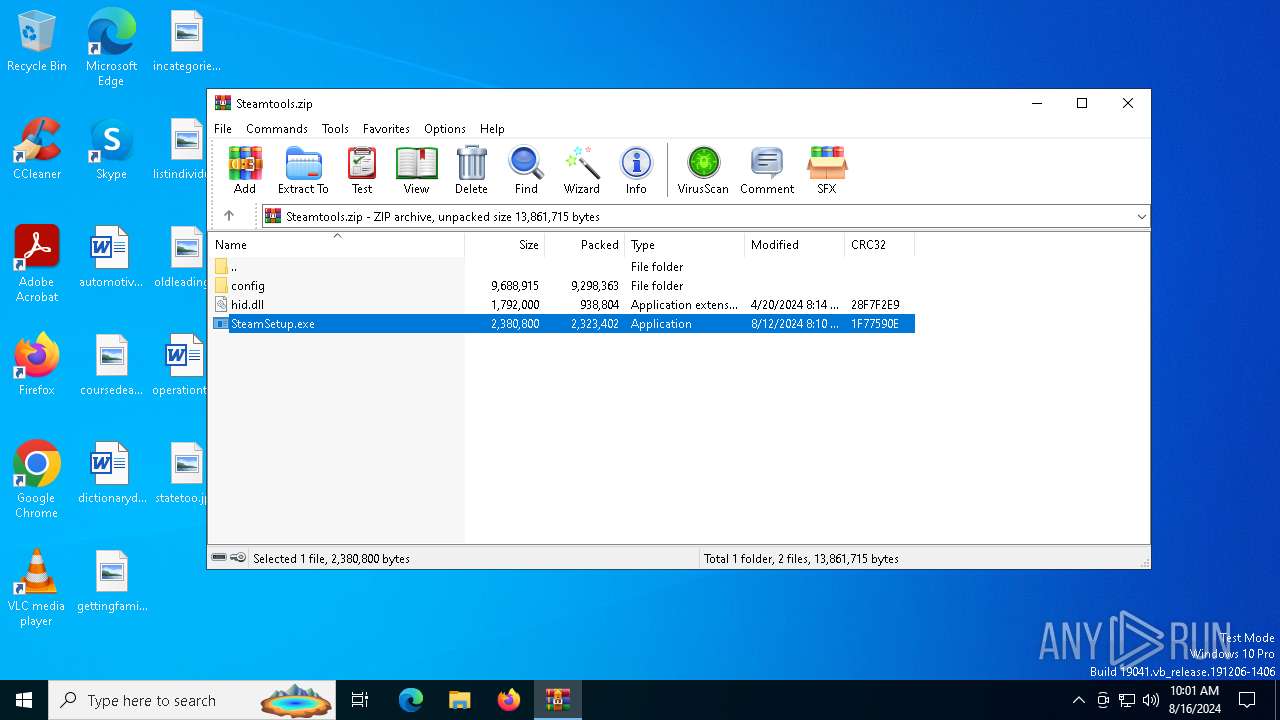
Task: Expand the archive path dropdown
Action: pyautogui.click(x=1141, y=216)
